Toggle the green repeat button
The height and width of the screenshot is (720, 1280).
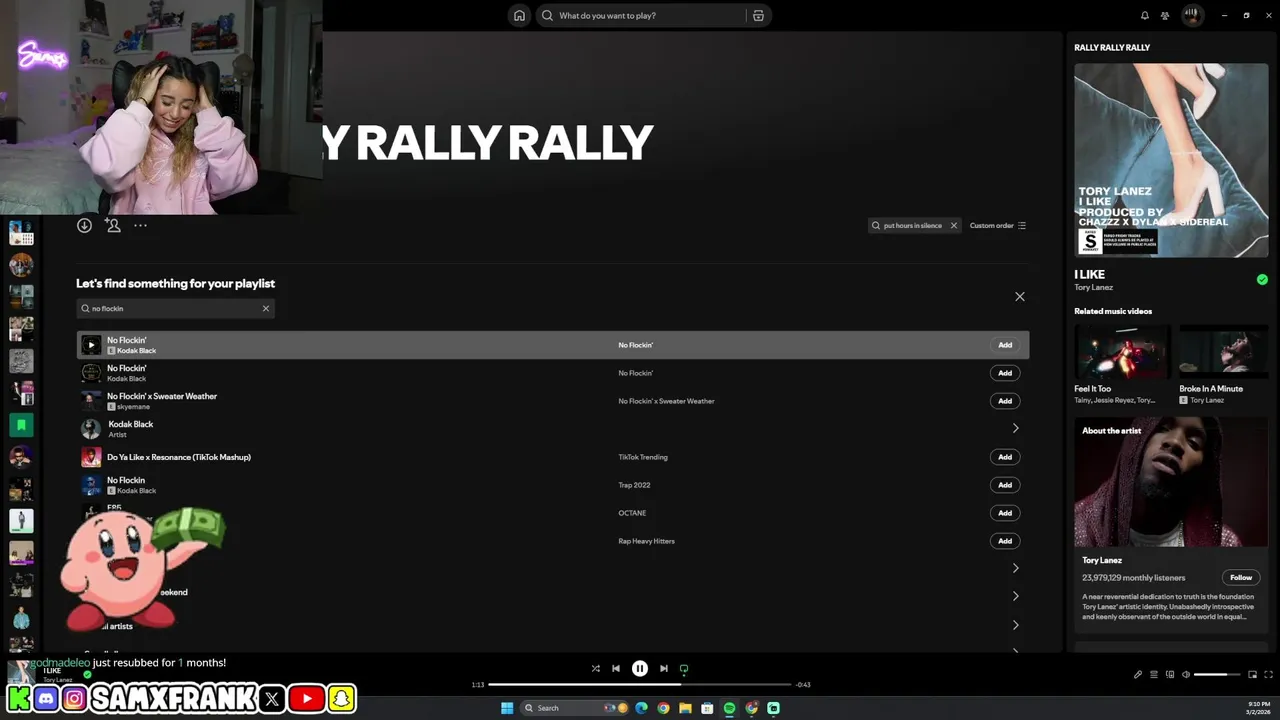pos(684,668)
